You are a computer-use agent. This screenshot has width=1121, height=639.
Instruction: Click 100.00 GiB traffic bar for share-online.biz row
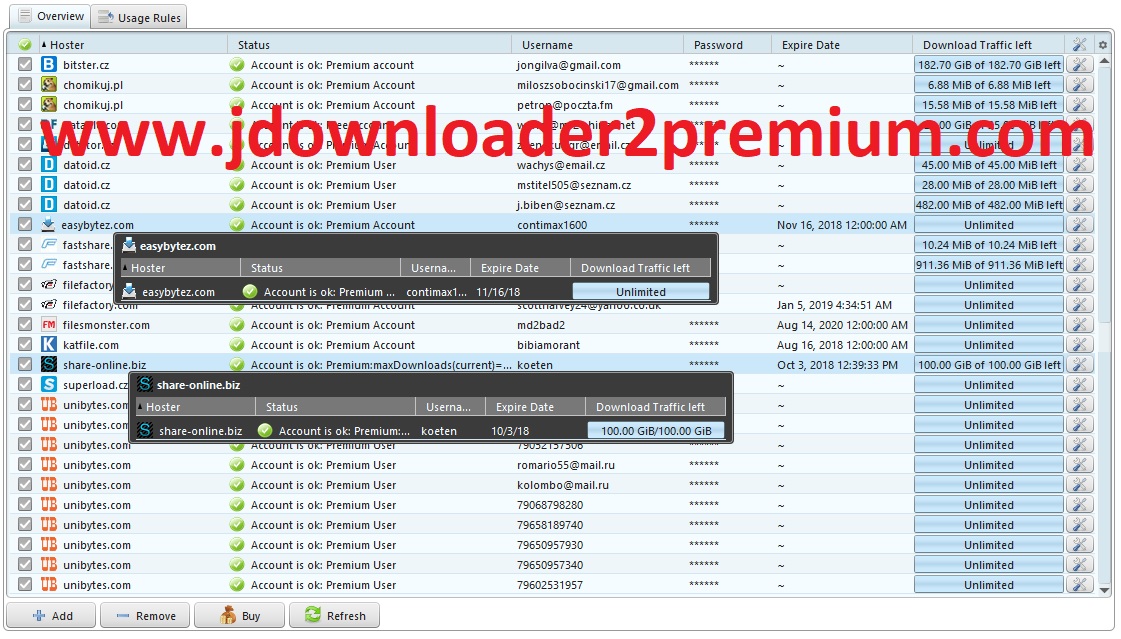click(989, 365)
